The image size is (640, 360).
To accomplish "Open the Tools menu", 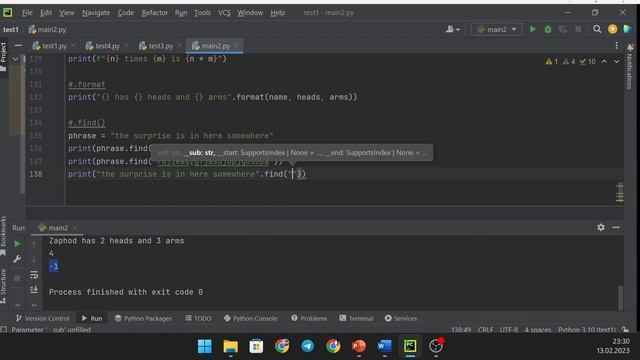I will coord(202,13).
